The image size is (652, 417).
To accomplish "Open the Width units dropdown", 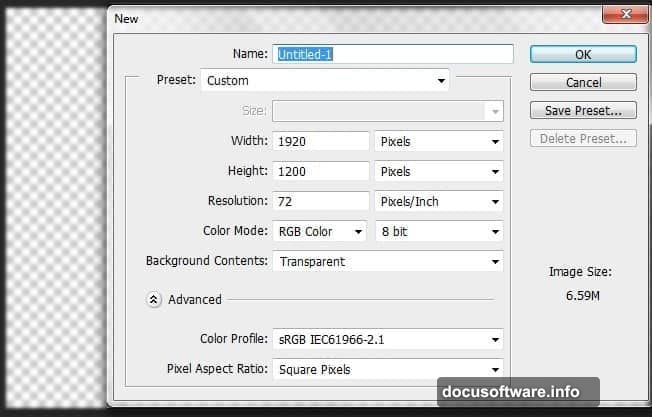I will tap(438, 141).
